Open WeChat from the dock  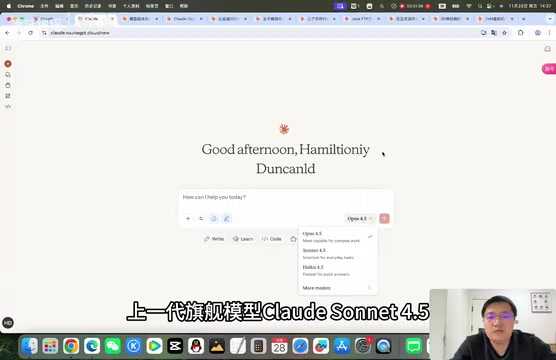coord(113,346)
